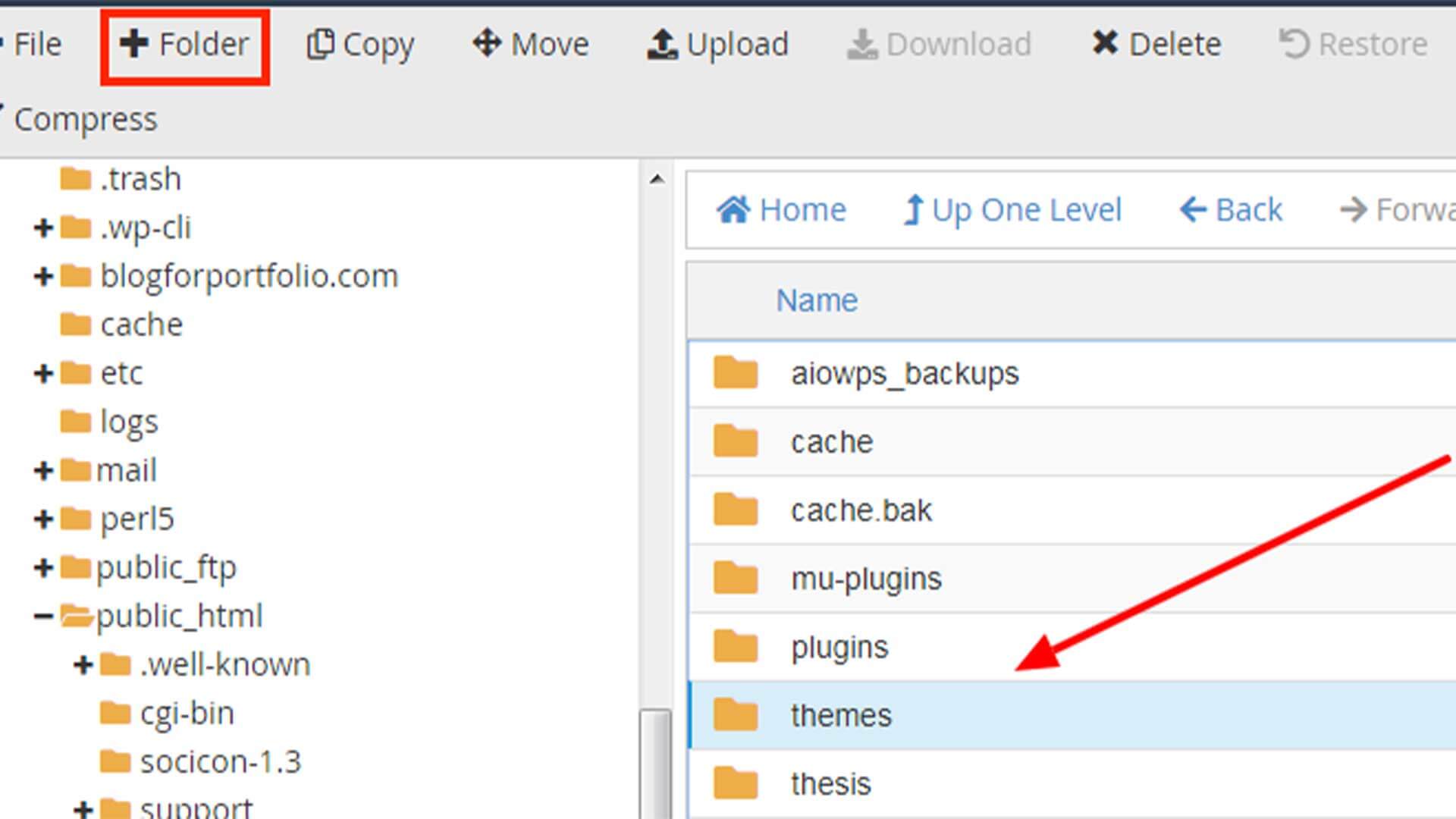
Task: Click folder icon beside cache.bak
Action: click(x=736, y=509)
